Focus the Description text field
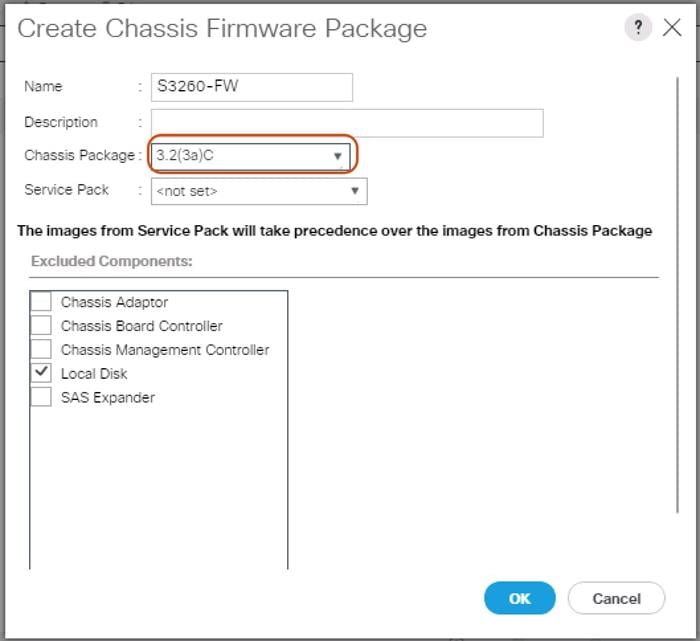This screenshot has width=700, height=641. 346,123
